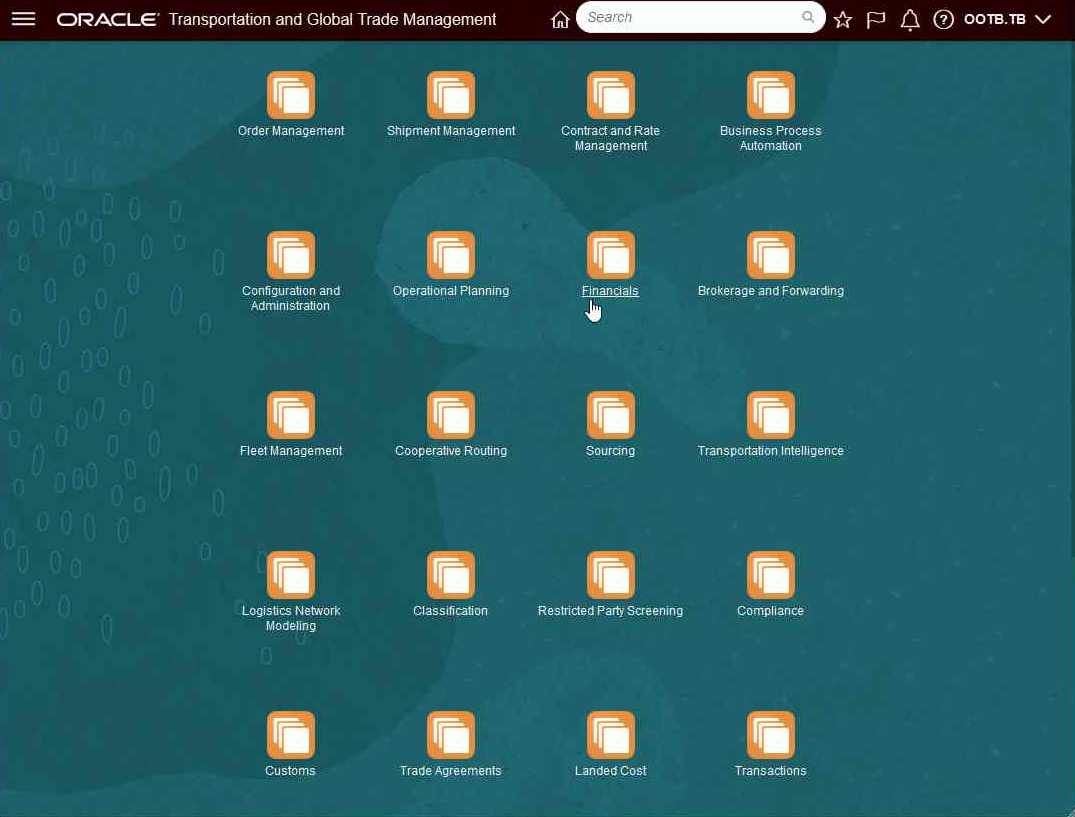Click the Oracle logo
This screenshot has width=1075, height=817.
[108, 19]
